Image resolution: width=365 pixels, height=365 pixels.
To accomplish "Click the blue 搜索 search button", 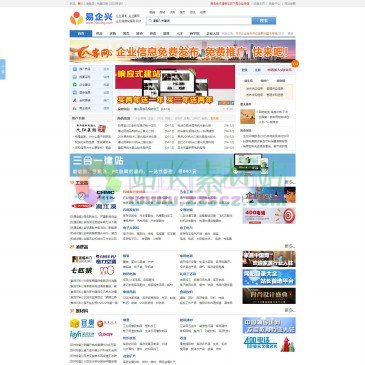I will 264,21.
